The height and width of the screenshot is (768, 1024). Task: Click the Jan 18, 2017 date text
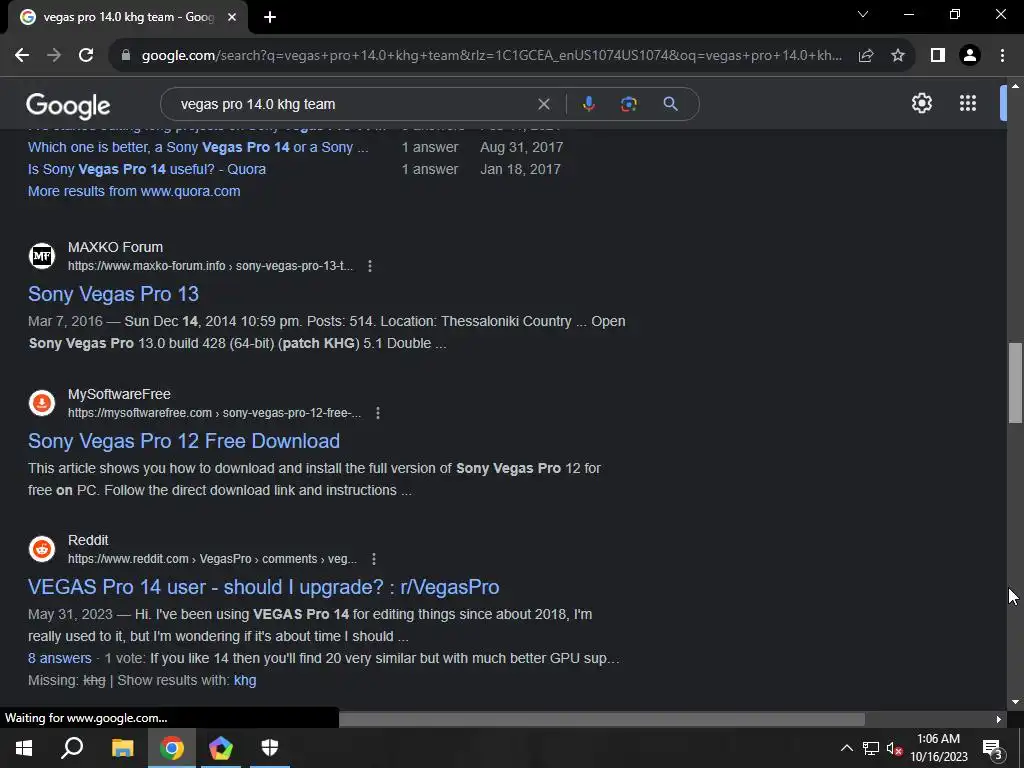(520, 169)
